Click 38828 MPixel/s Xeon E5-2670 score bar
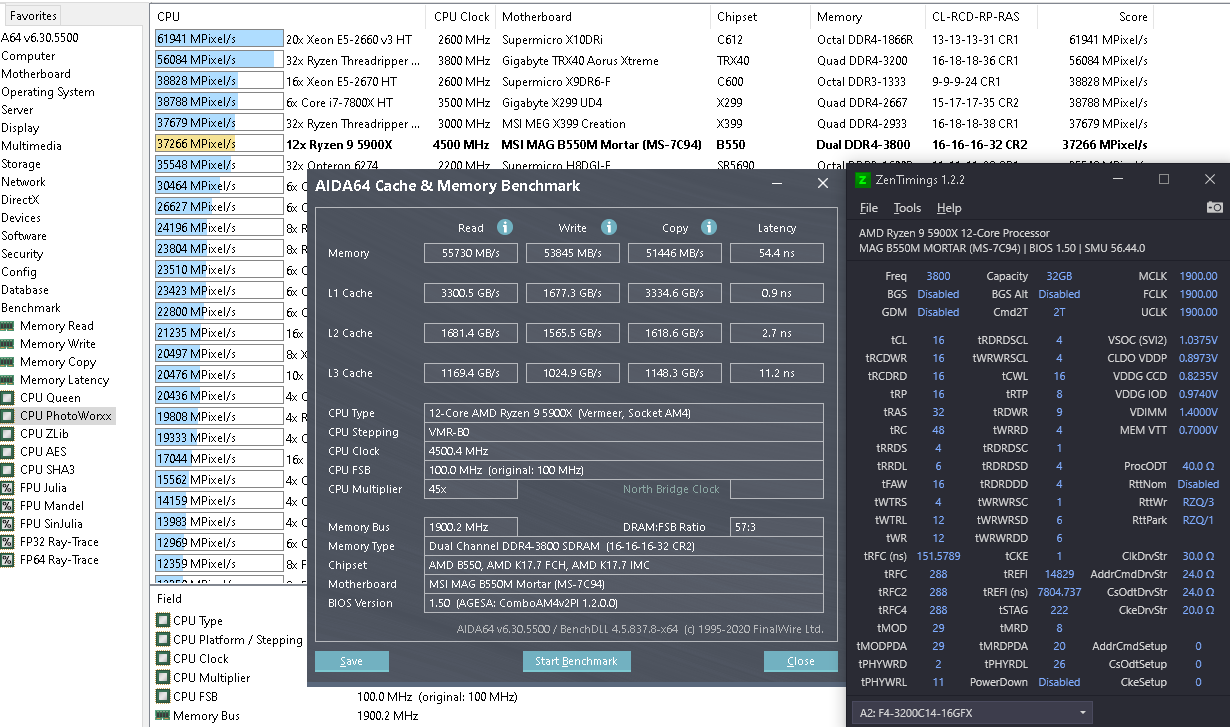Viewport: 1230px width, 727px height. click(219, 81)
